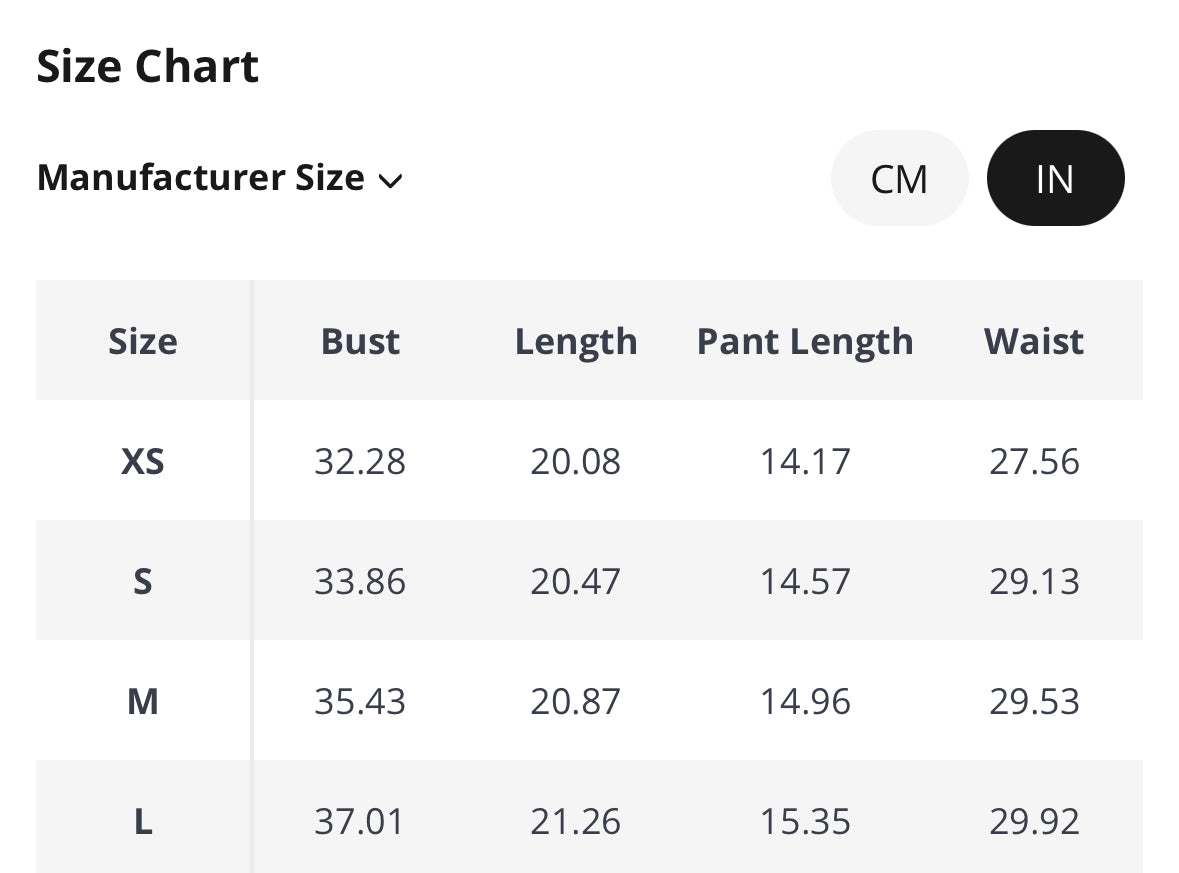Click XS bust value 32.28
The height and width of the screenshot is (873, 1179).
click(x=360, y=461)
